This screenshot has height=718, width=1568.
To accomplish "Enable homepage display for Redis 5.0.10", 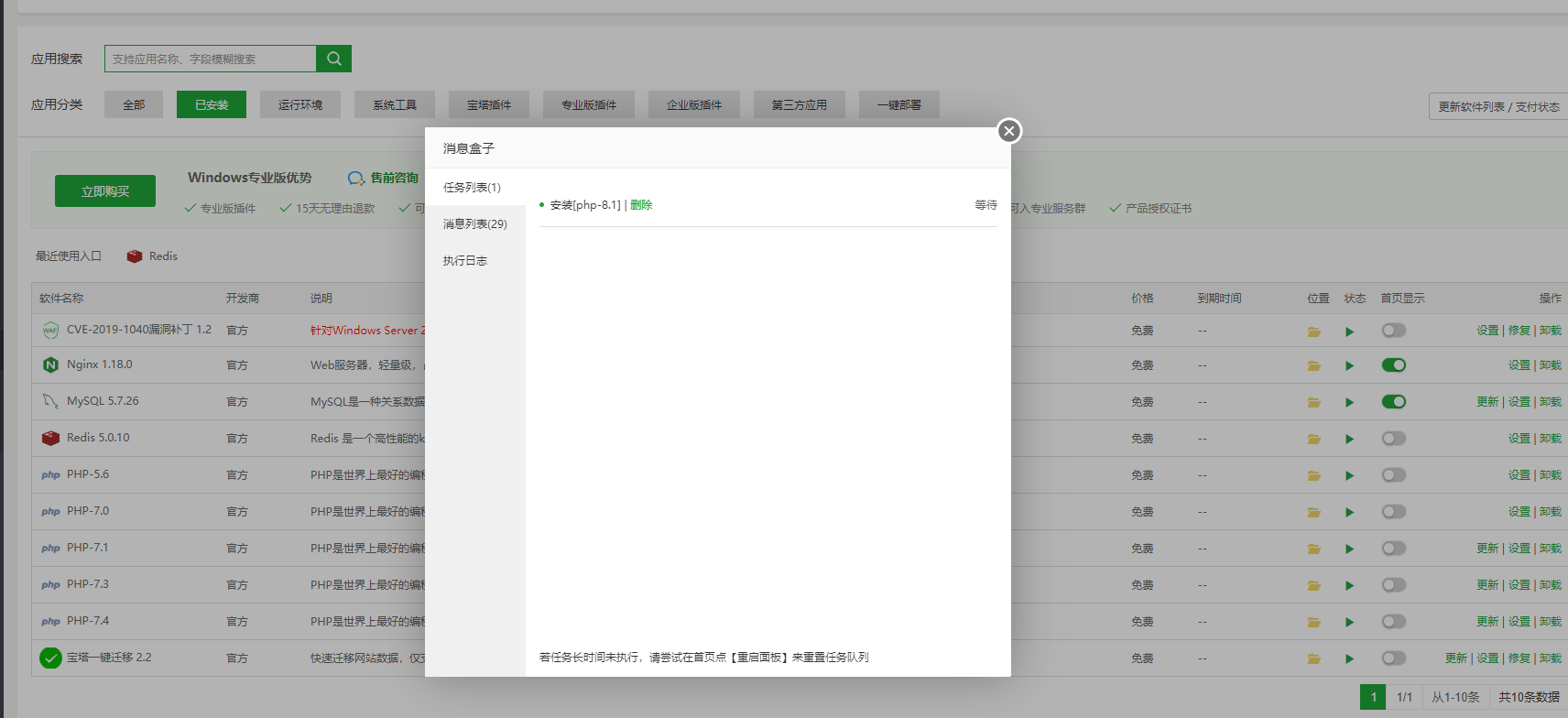I will (1394, 438).
